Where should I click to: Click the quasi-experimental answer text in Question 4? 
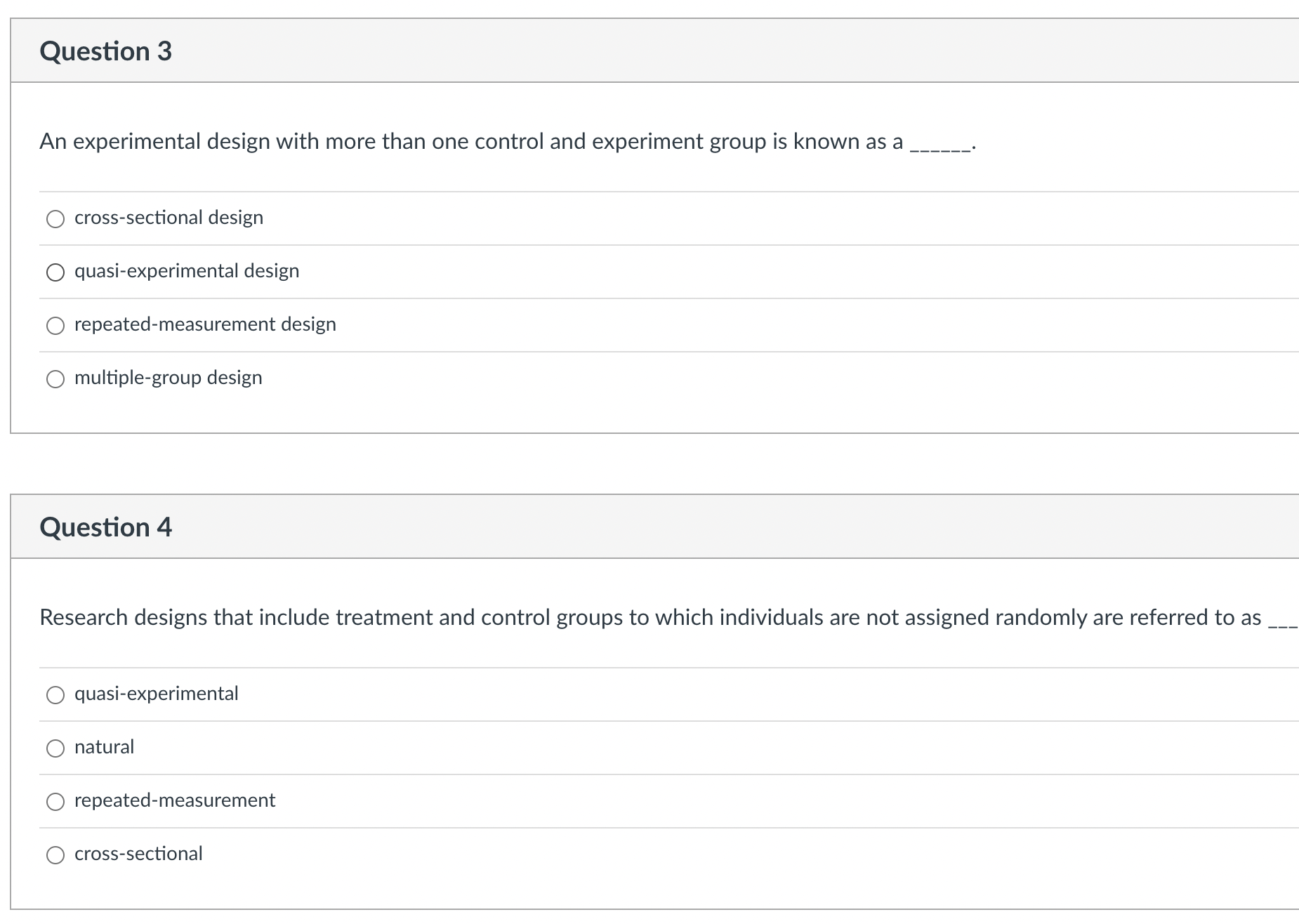click(156, 693)
